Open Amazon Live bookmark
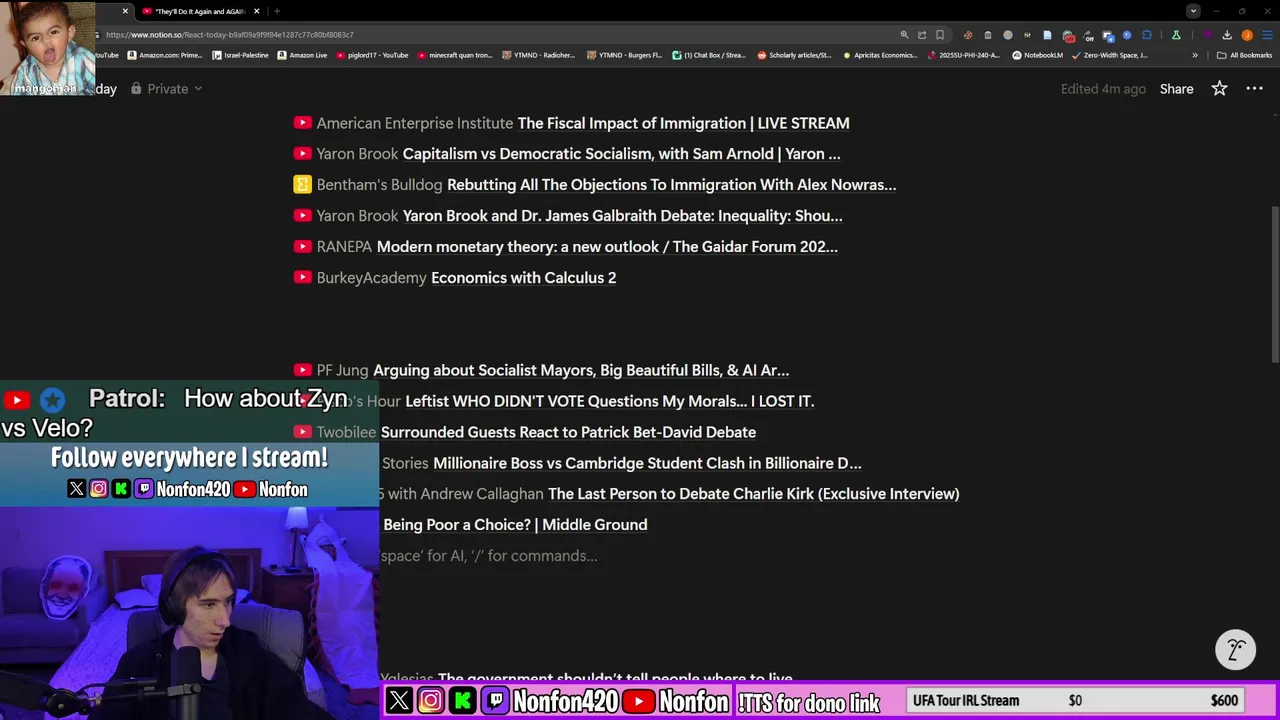This screenshot has height=720, width=1280. [x=303, y=55]
